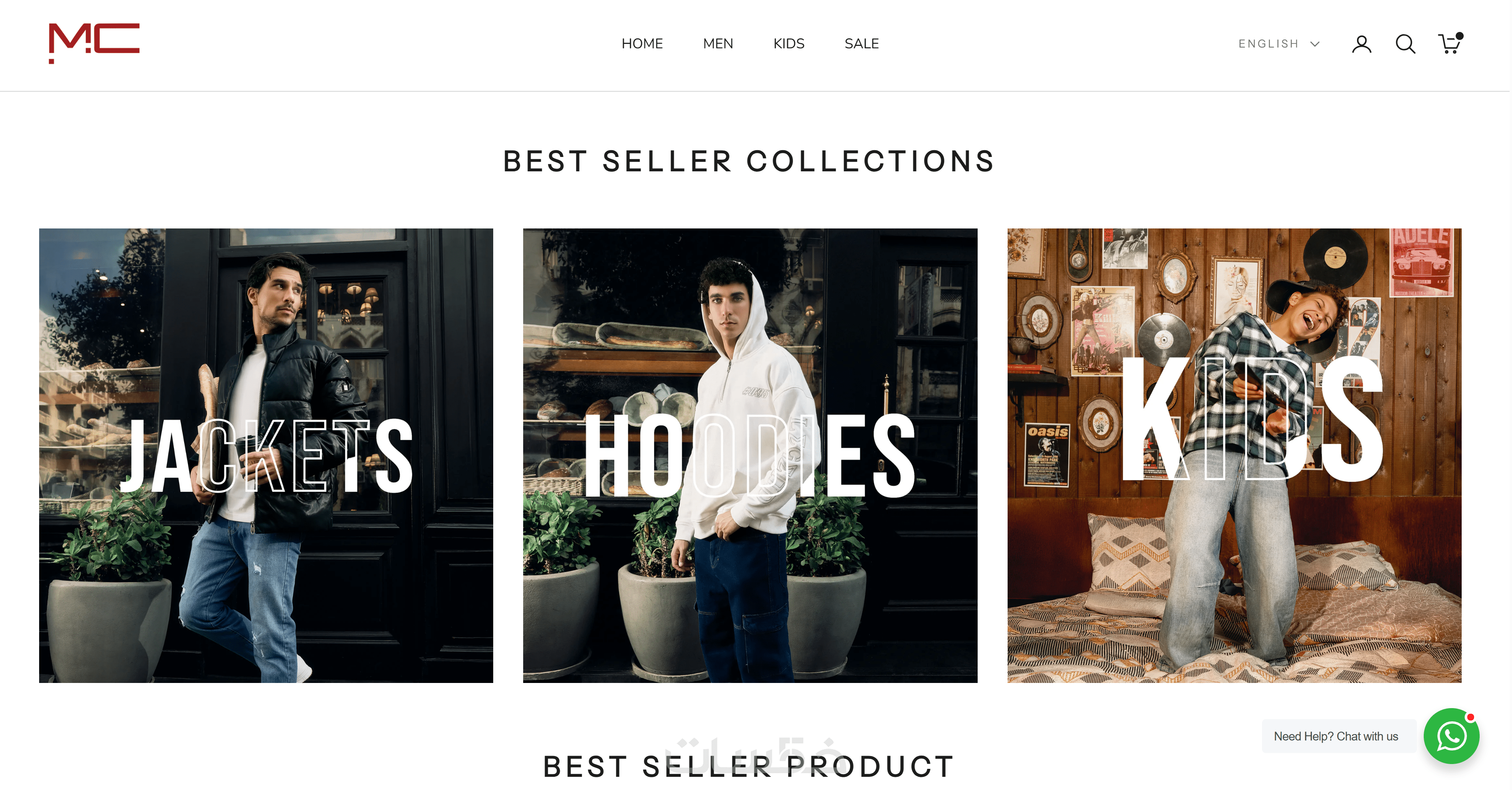Expand the English language chevron
The height and width of the screenshot is (790, 1512).
1316,44
